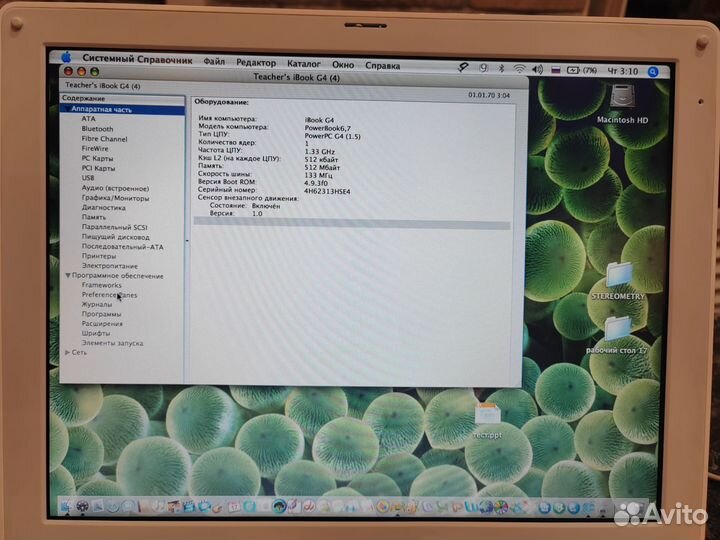Click the volume speaker icon
Screen dimensions: 720x540
coord(537,69)
